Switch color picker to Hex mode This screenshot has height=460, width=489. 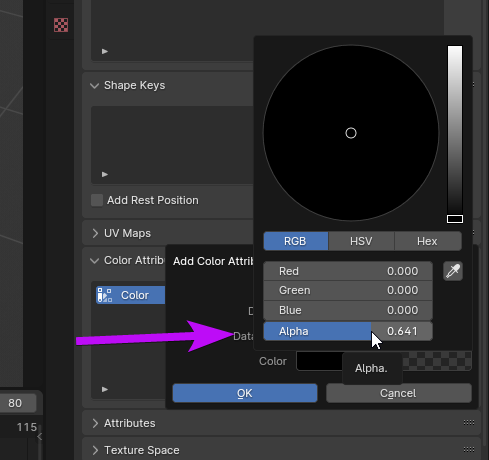pos(428,241)
